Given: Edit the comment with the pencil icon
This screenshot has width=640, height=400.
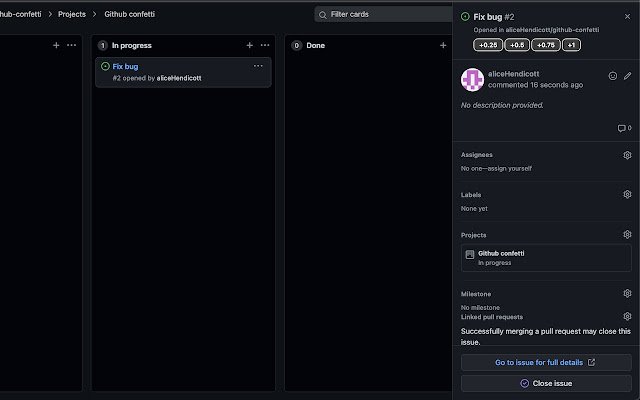Looking at the screenshot, I should pos(627,76).
